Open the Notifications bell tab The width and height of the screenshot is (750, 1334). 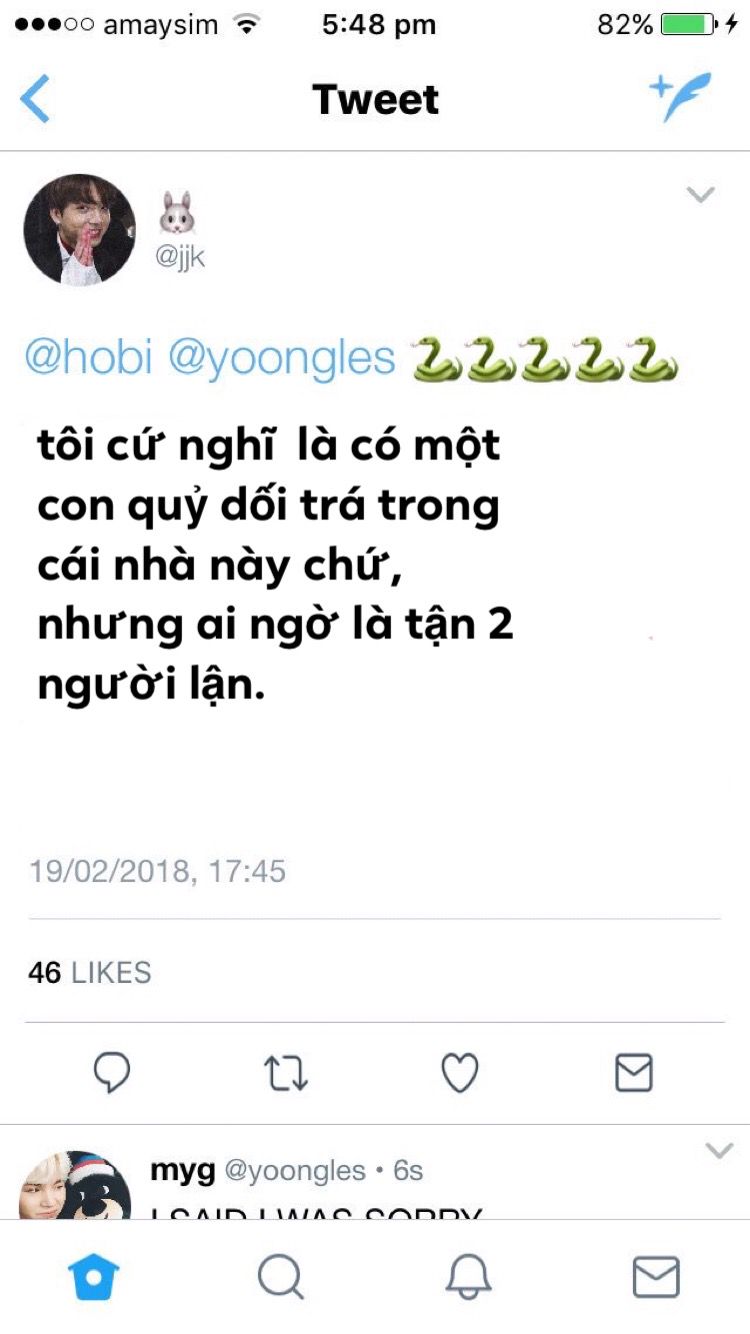click(468, 1276)
